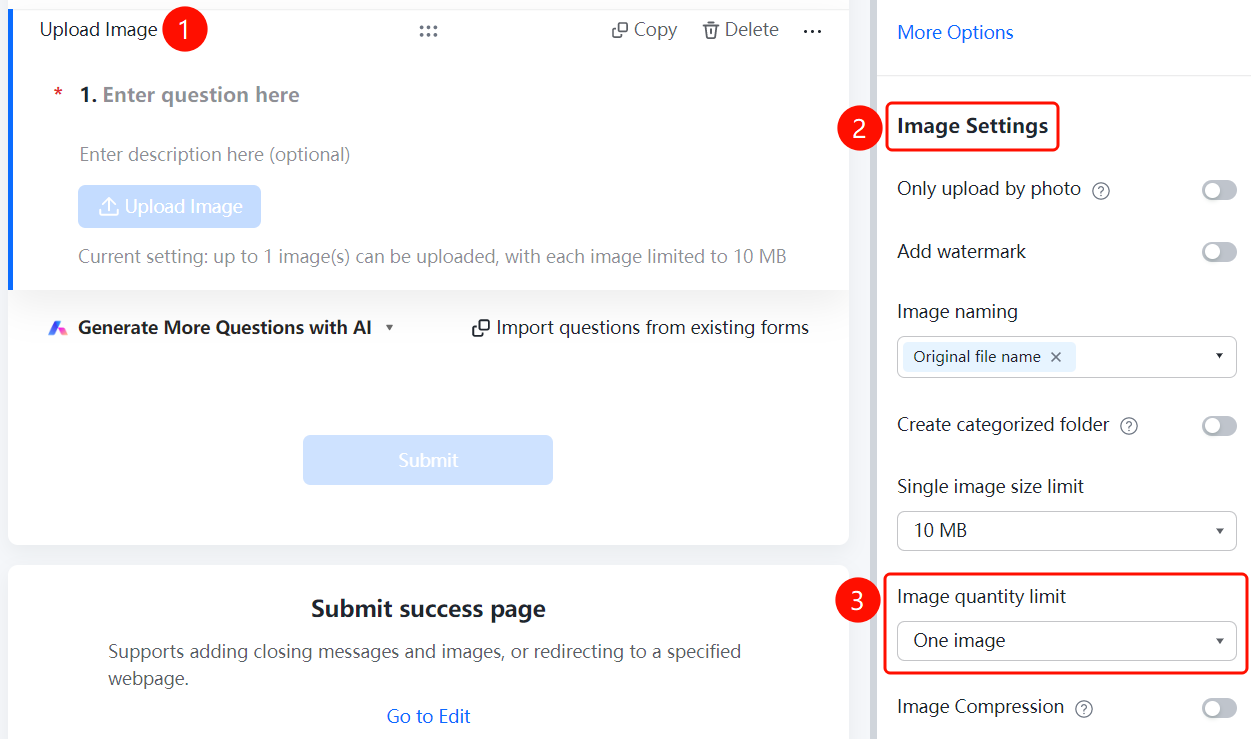Click the six-dot drag handle of the question
The width and height of the screenshot is (1251, 739).
pyautogui.click(x=428, y=31)
